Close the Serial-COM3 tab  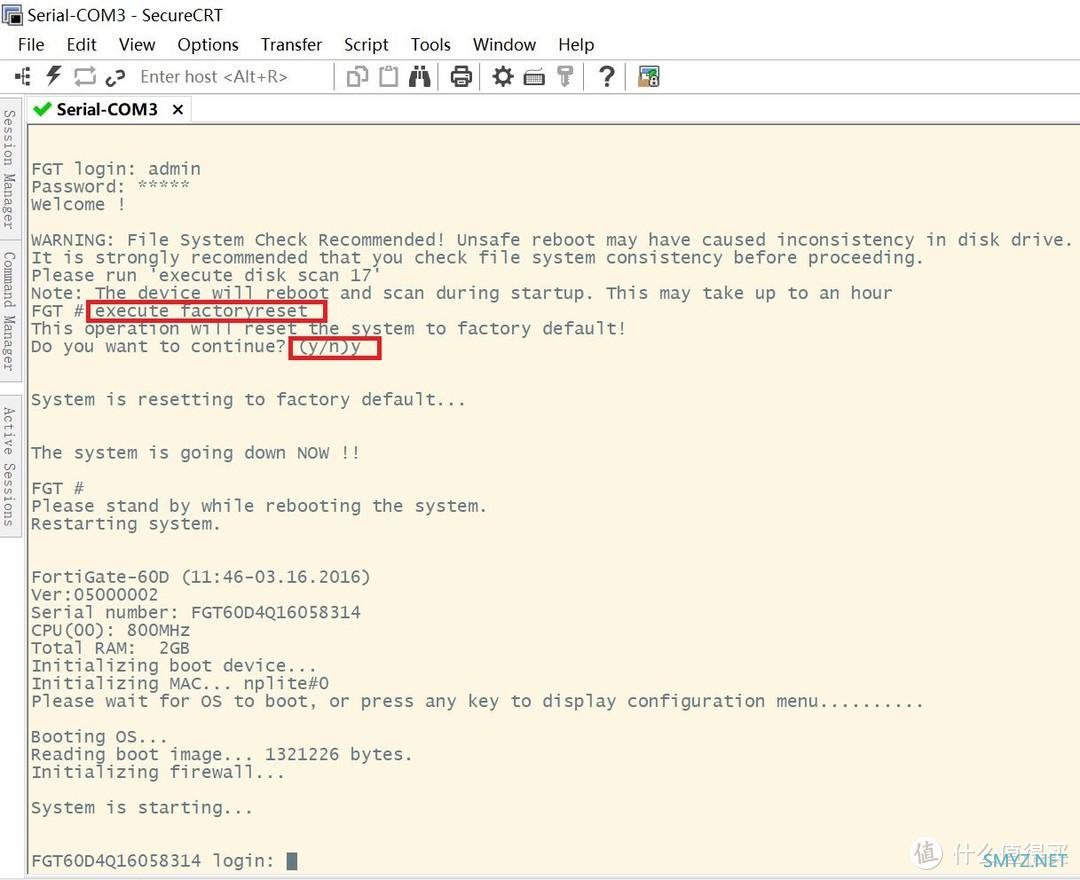point(178,109)
